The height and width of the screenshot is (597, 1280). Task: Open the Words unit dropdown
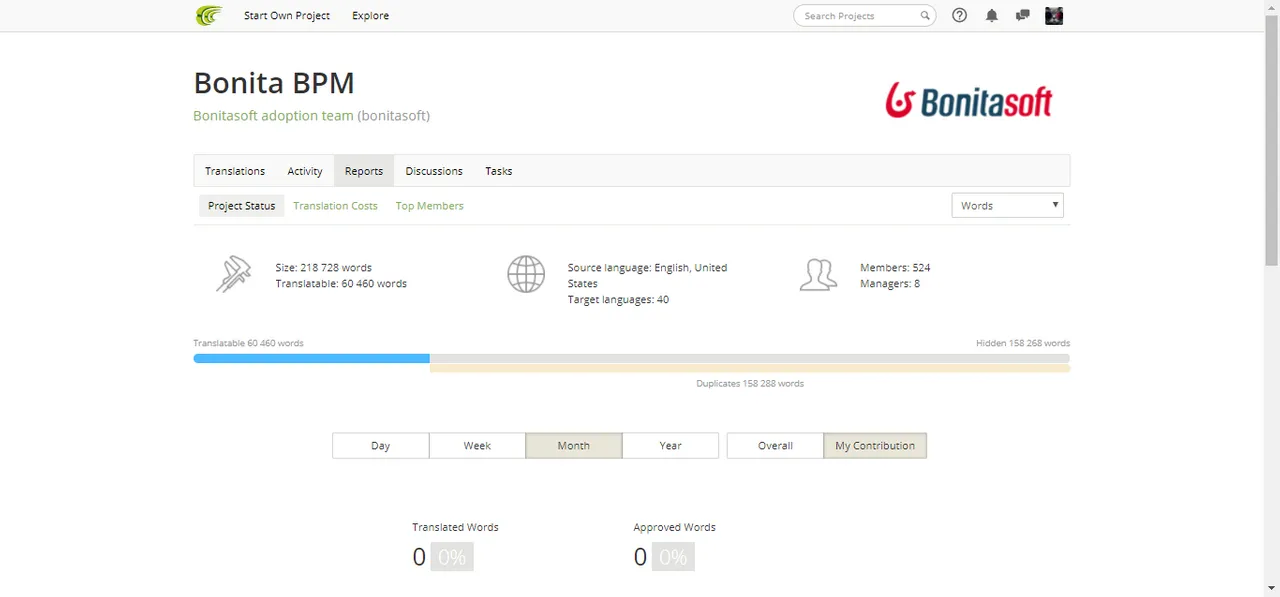click(1007, 205)
